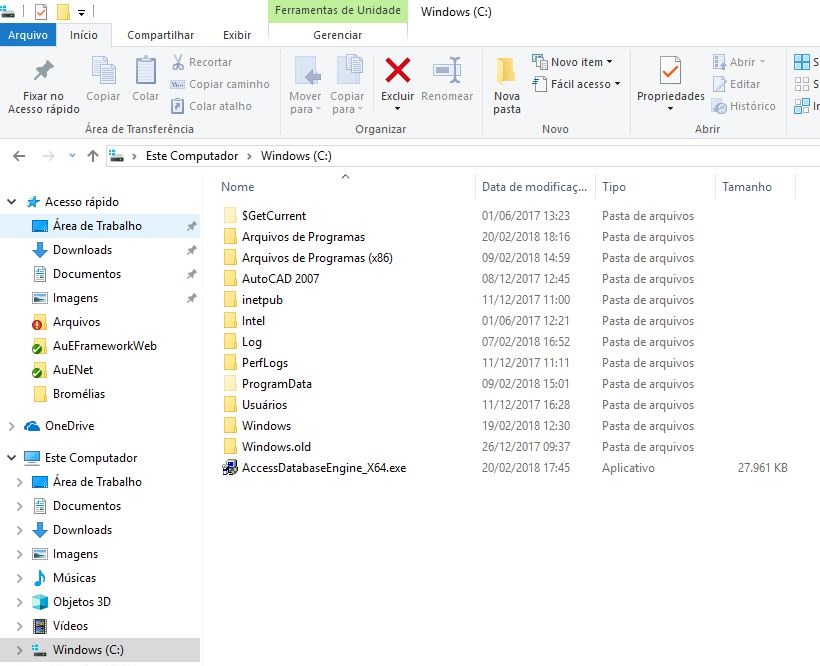This screenshot has height=666, width=820.
Task: Click the Renomear rename icon
Action: coord(446,71)
